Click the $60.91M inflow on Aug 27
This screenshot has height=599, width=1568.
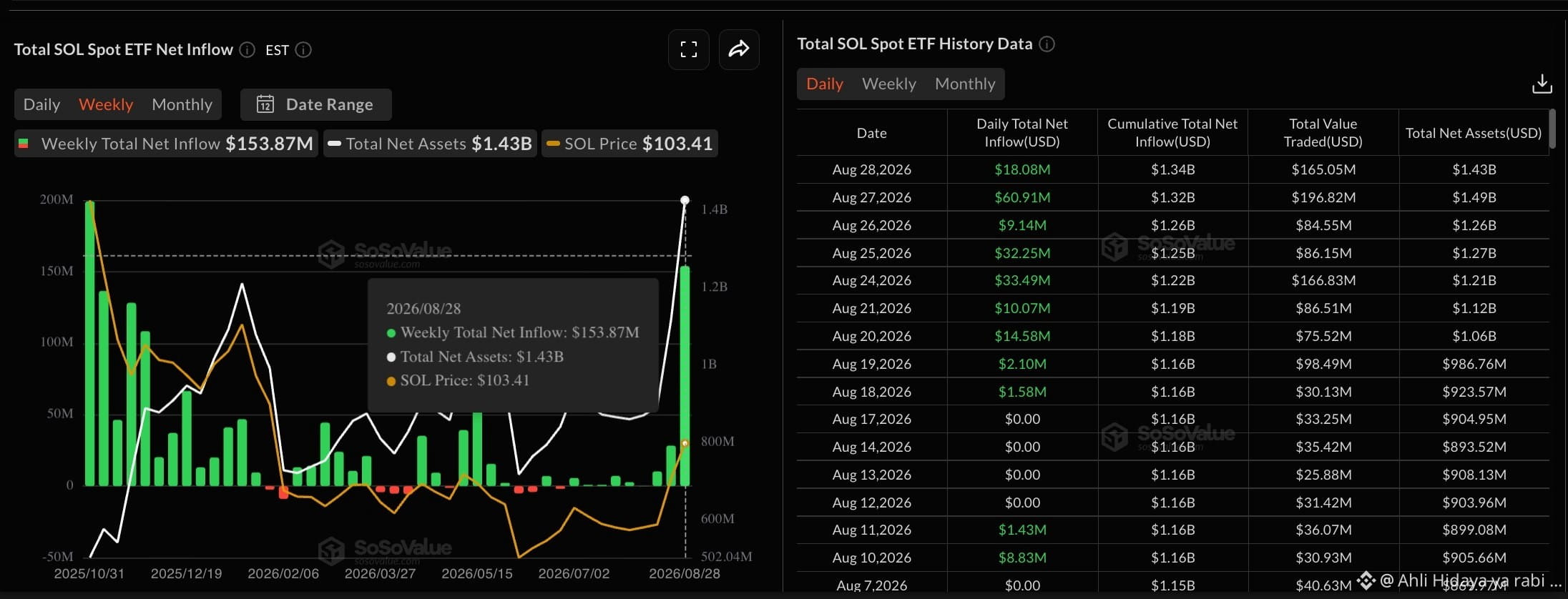tap(1022, 197)
